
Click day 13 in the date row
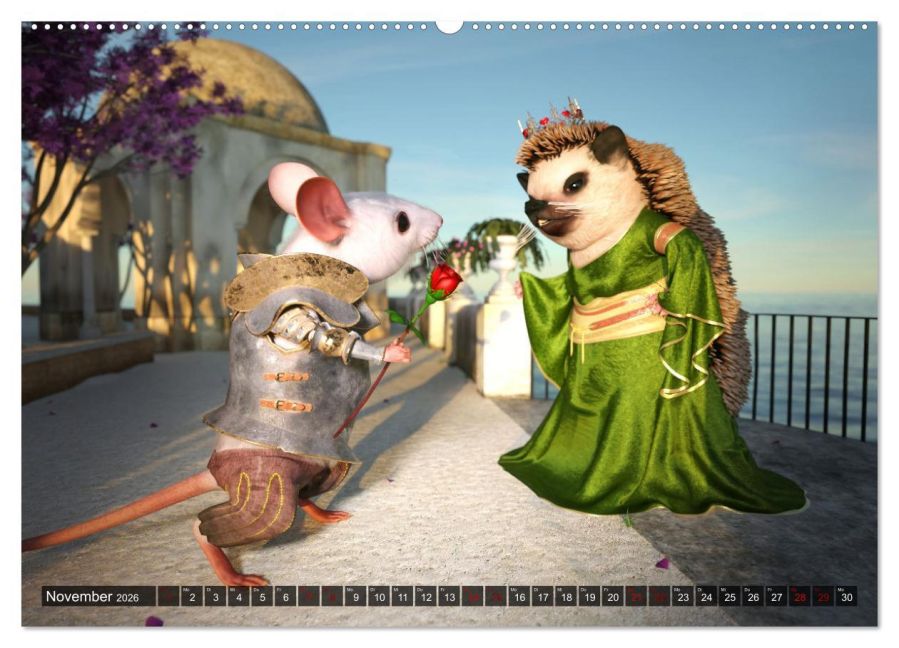pyautogui.click(x=449, y=597)
